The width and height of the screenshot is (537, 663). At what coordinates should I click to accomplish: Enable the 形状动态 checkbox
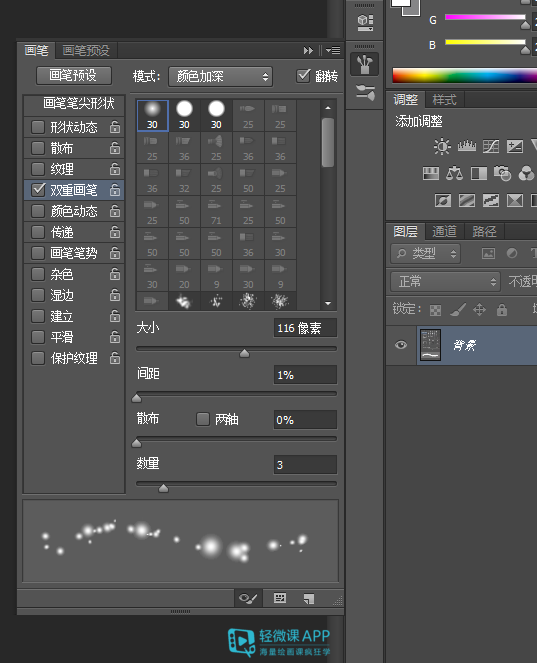[38, 127]
